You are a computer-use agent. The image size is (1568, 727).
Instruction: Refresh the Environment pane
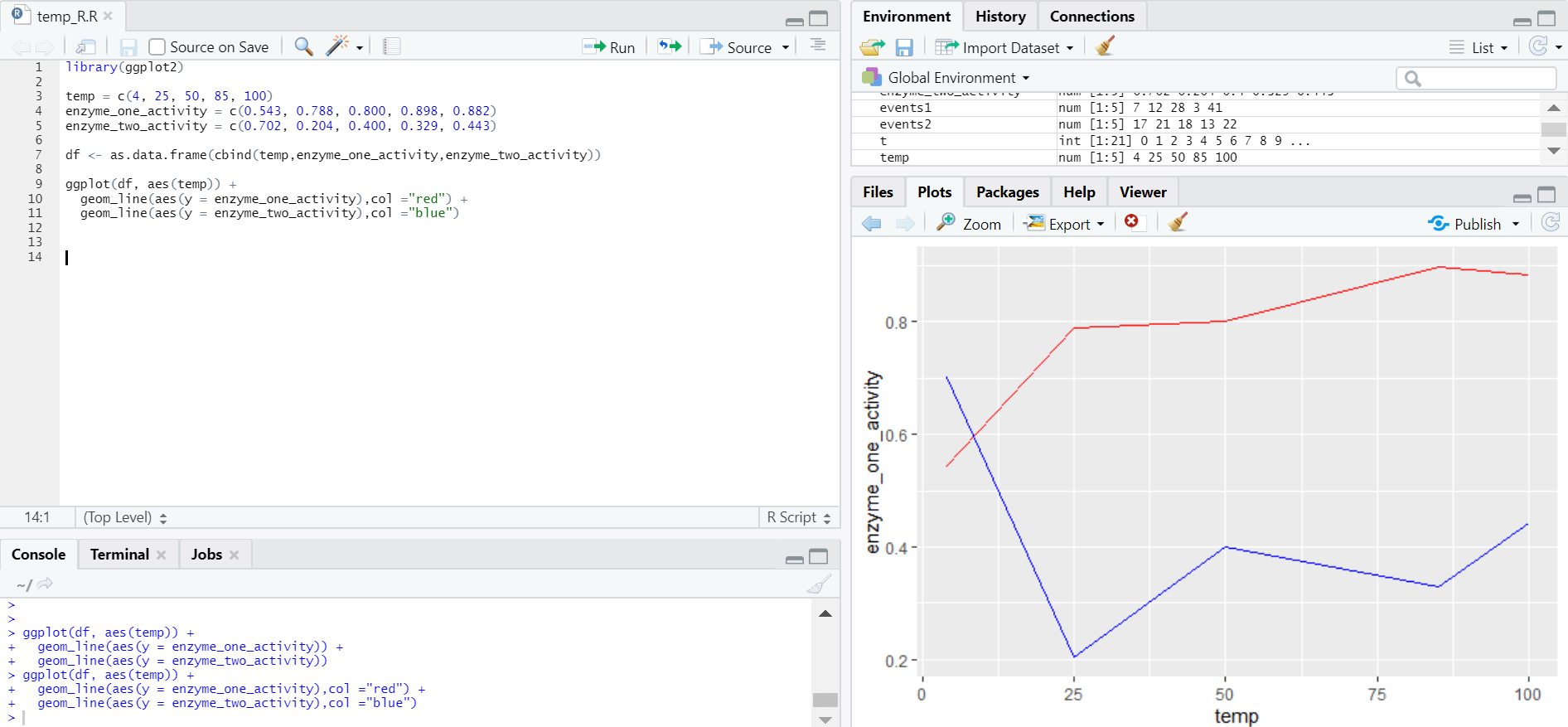(1538, 46)
